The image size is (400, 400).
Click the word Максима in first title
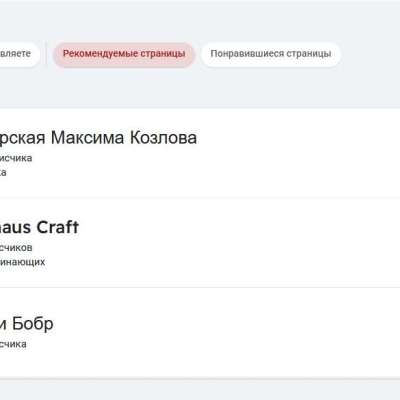point(87,137)
